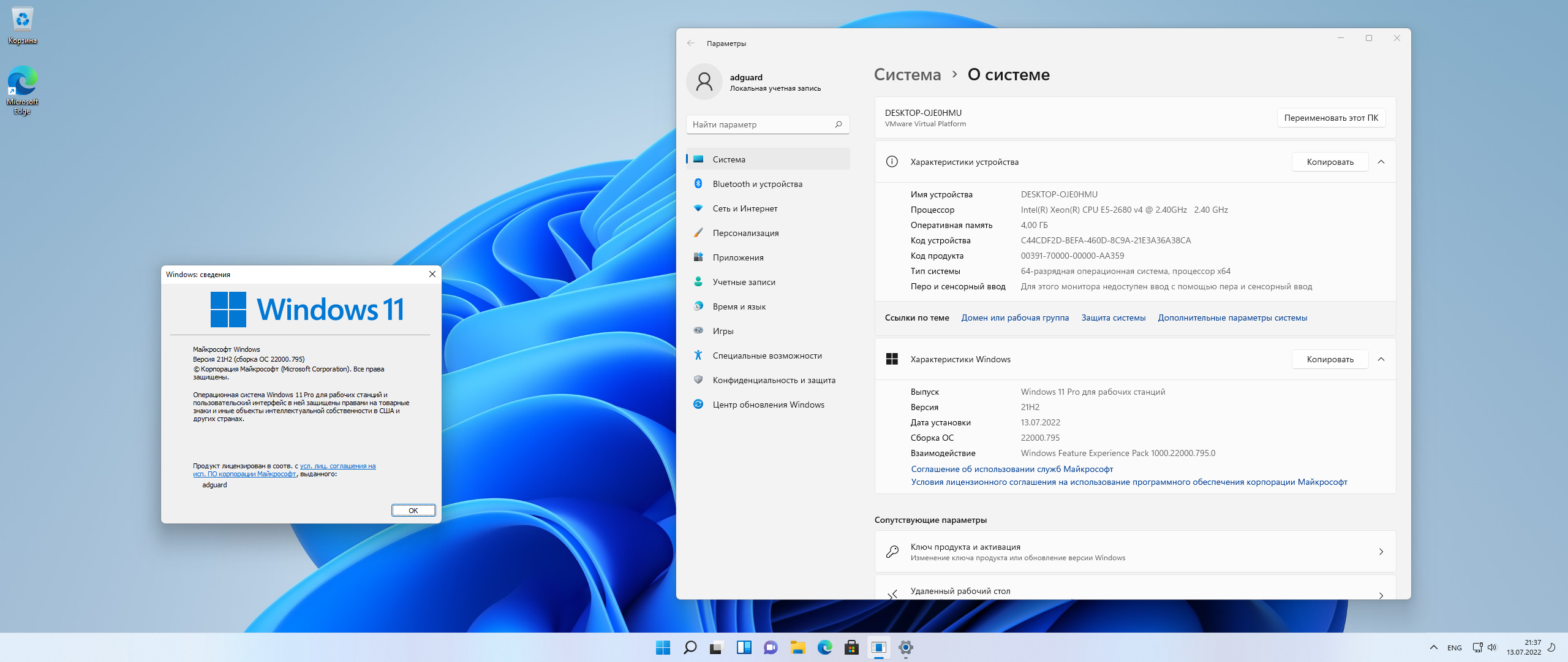Collapse Характеристики устройства section chevron
The width and height of the screenshot is (1568, 662).
tap(1381, 162)
